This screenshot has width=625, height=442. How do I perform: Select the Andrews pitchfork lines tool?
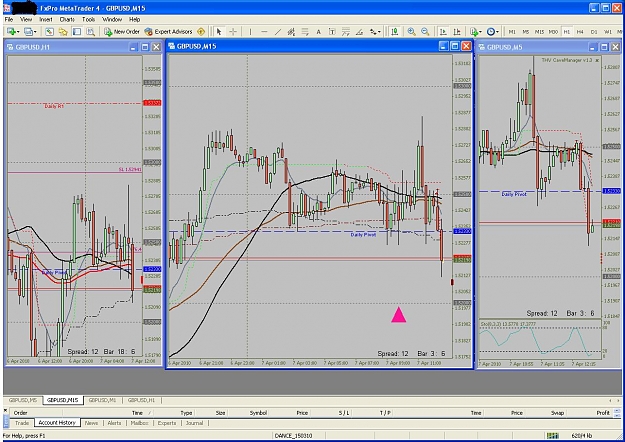346,31
